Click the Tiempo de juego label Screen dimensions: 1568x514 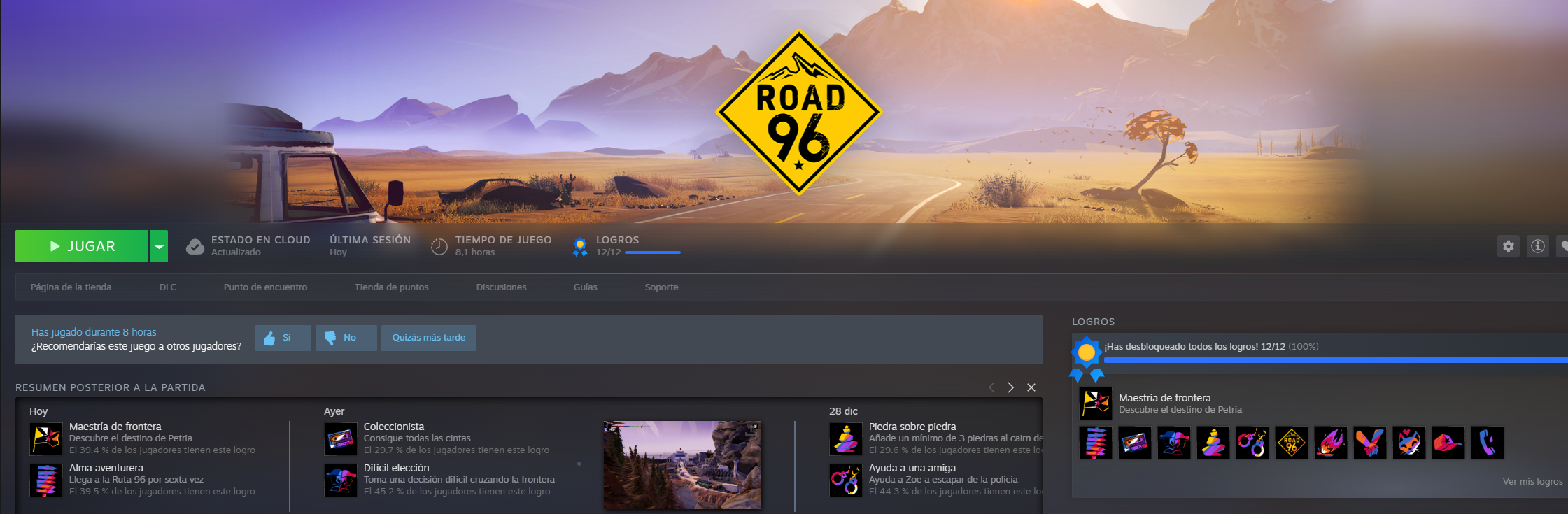(504, 240)
